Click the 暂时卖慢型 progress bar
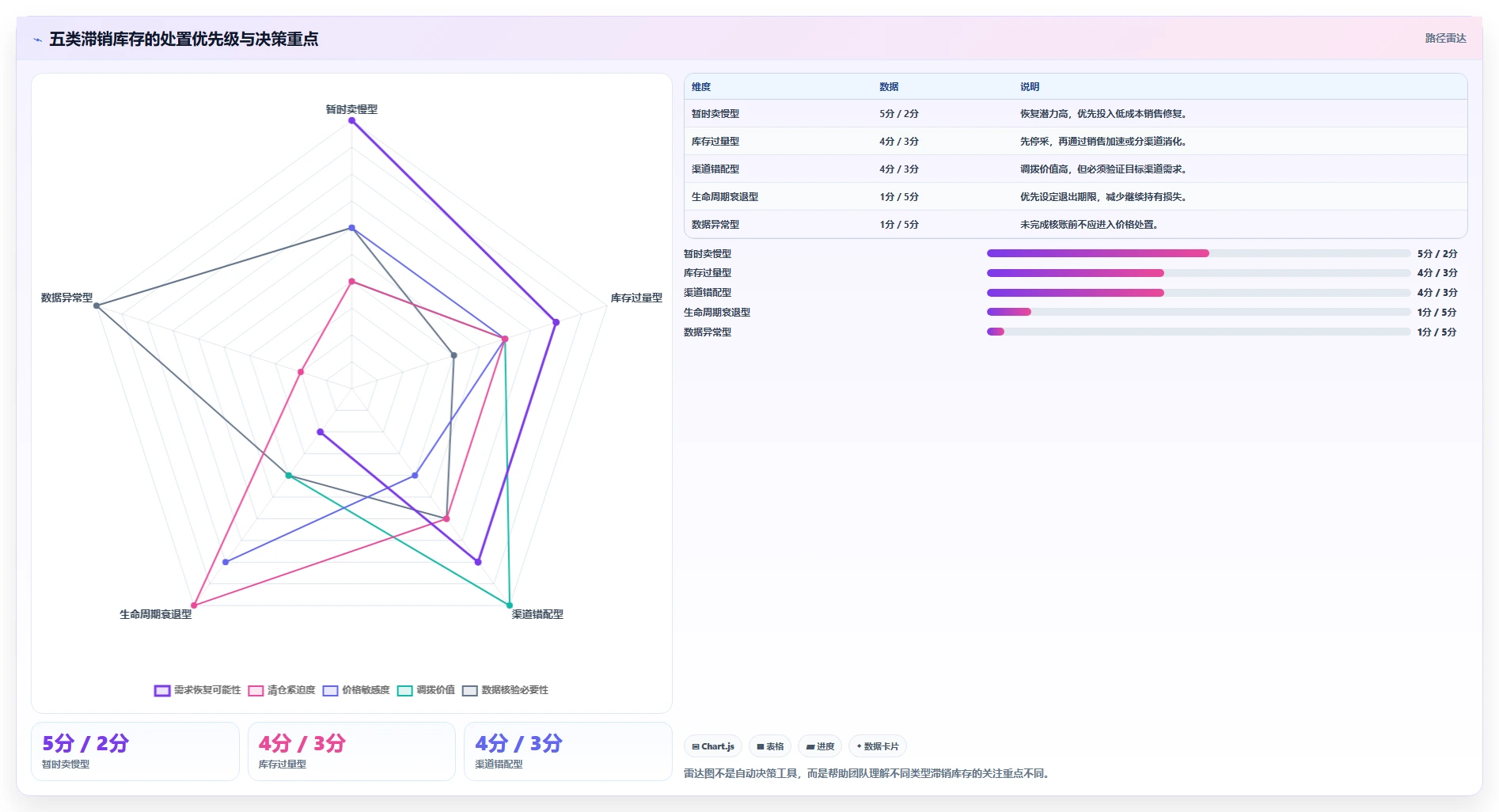1499x812 pixels. tap(1198, 253)
